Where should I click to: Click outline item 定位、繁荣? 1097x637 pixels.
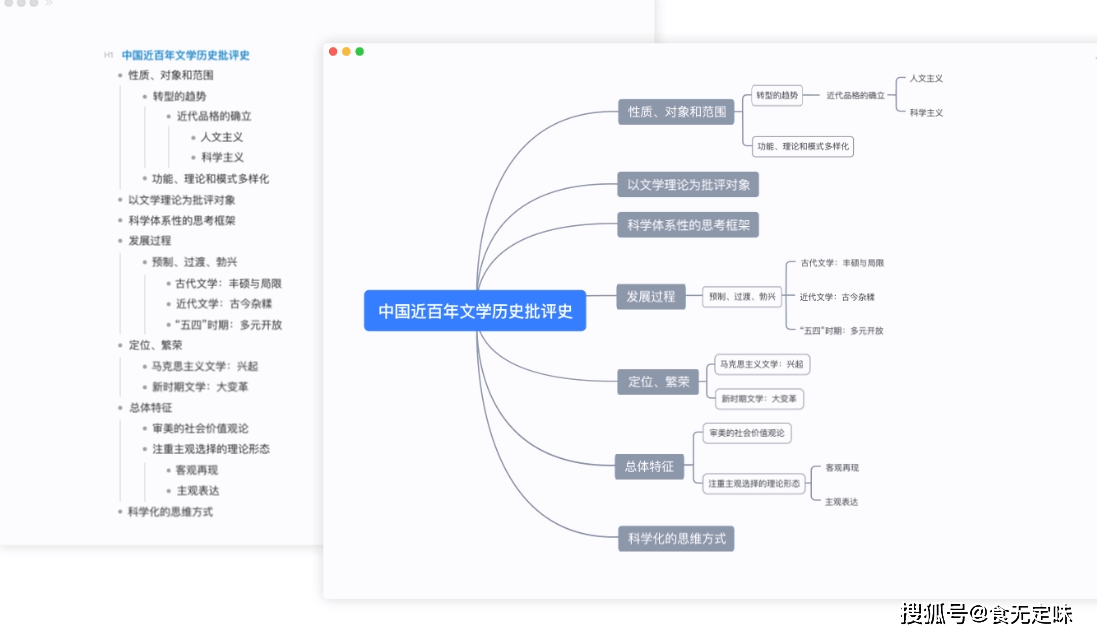point(155,345)
